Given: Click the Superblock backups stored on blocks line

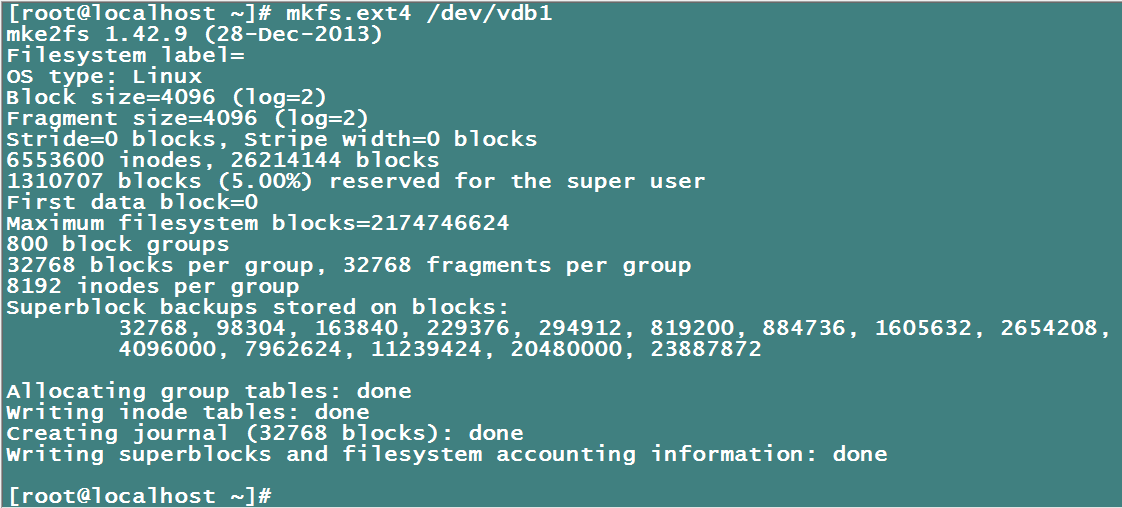Looking at the screenshot, I should click(257, 307).
